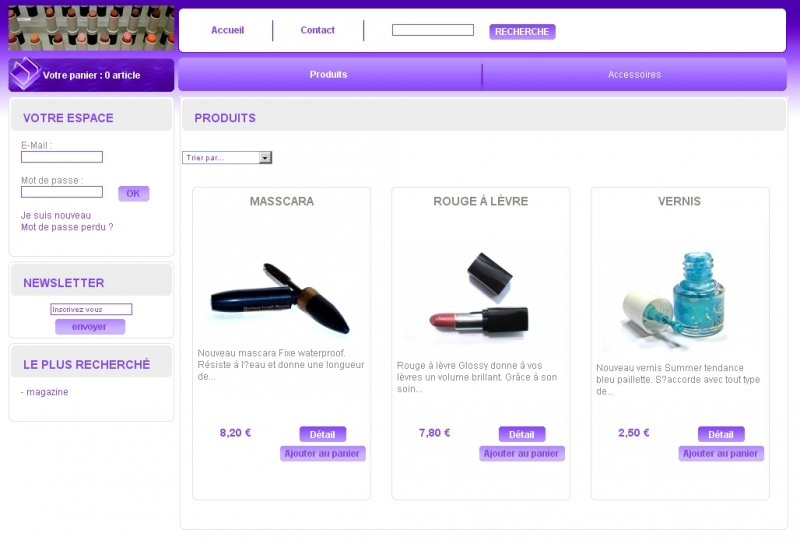
Task: Send newsletter signup with envoyer button
Action: pyautogui.click(x=90, y=327)
